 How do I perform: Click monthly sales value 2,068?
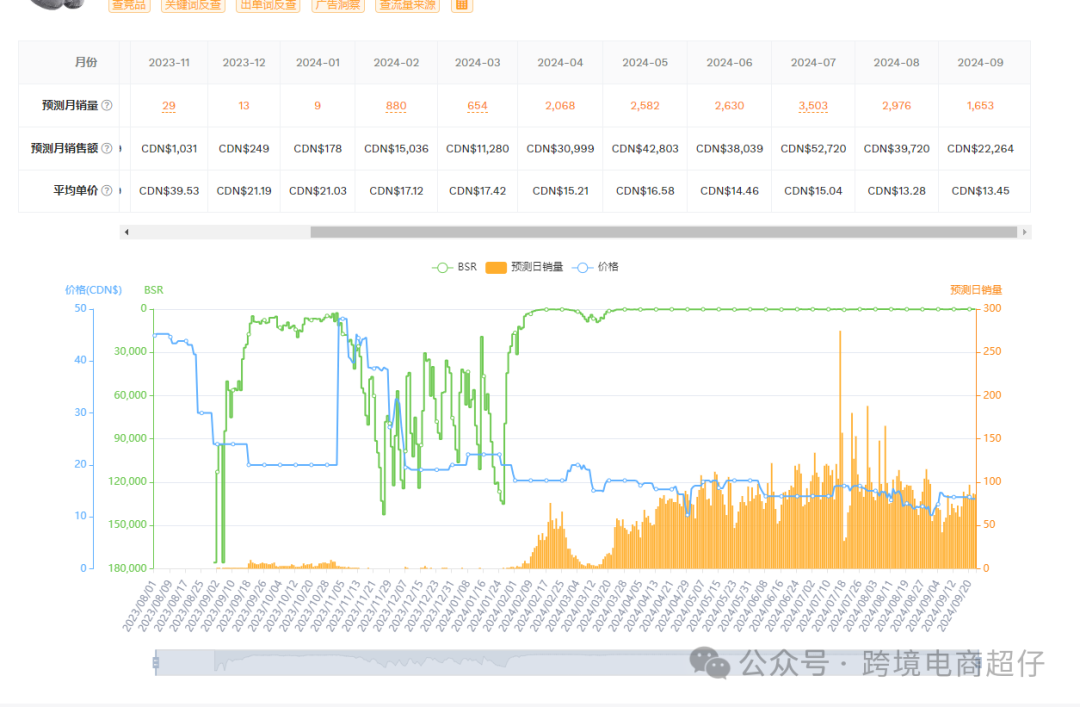pyautogui.click(x=560, y=105)
